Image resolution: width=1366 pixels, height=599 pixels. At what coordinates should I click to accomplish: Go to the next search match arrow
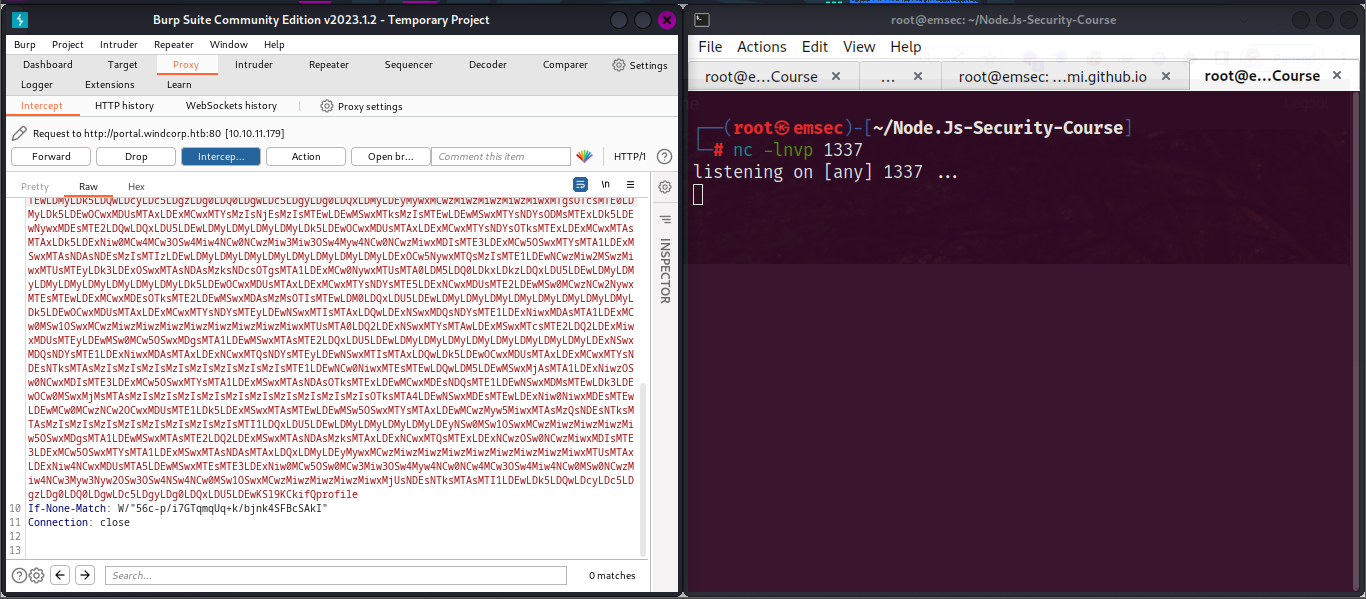[85, 575]
